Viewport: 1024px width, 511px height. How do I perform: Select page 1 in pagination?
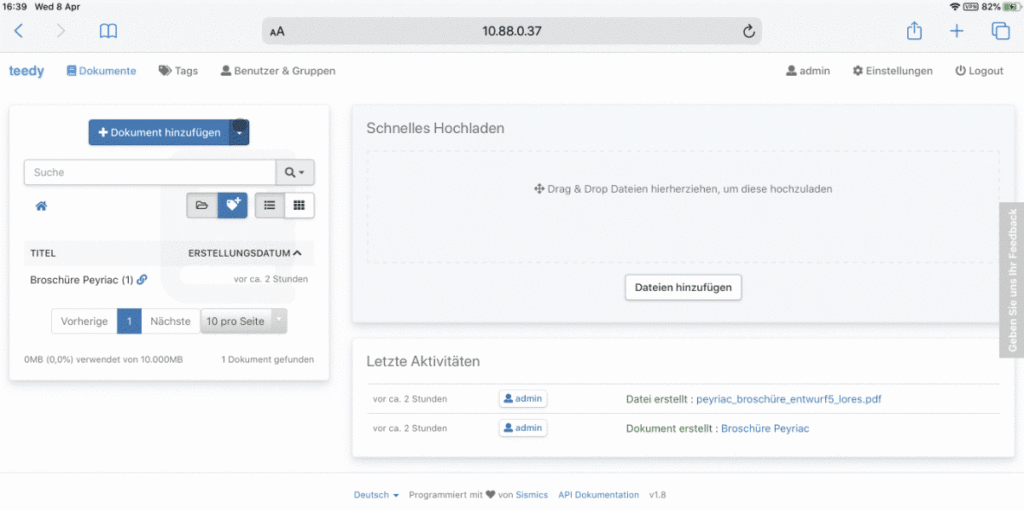click(x=129, y=321)
